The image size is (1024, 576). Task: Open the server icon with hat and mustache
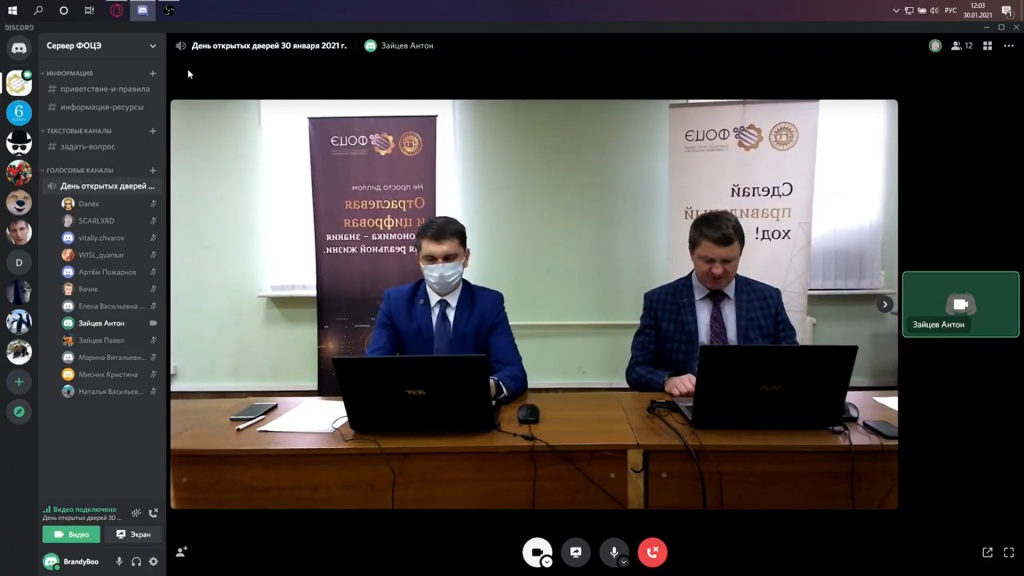19,142
